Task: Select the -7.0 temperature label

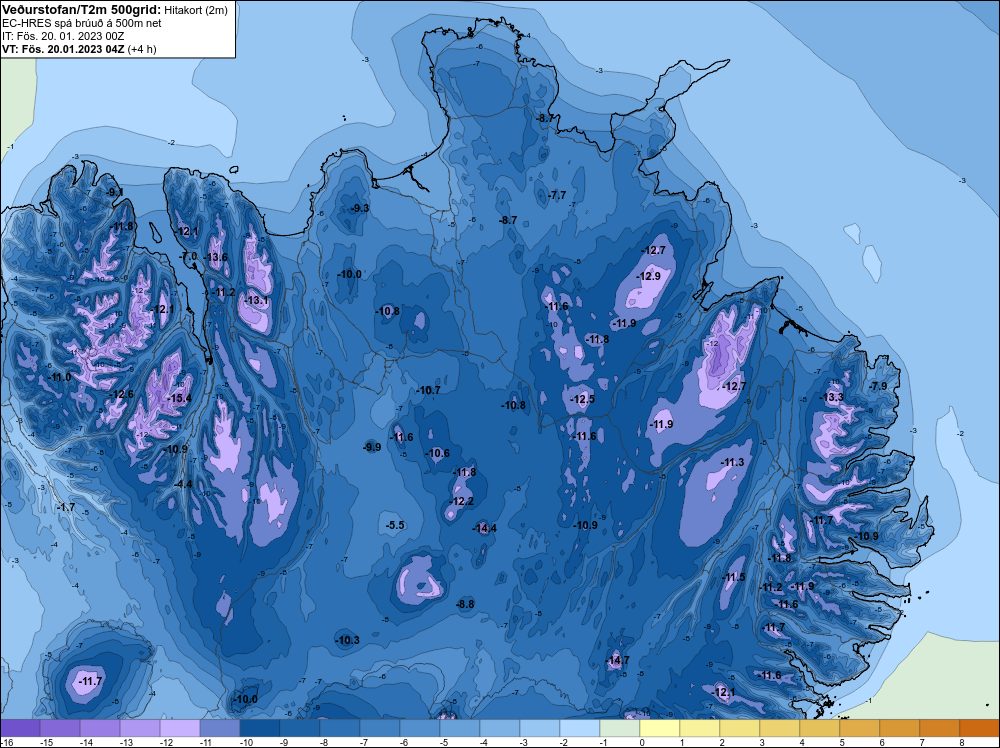Action: pos(188,256)
